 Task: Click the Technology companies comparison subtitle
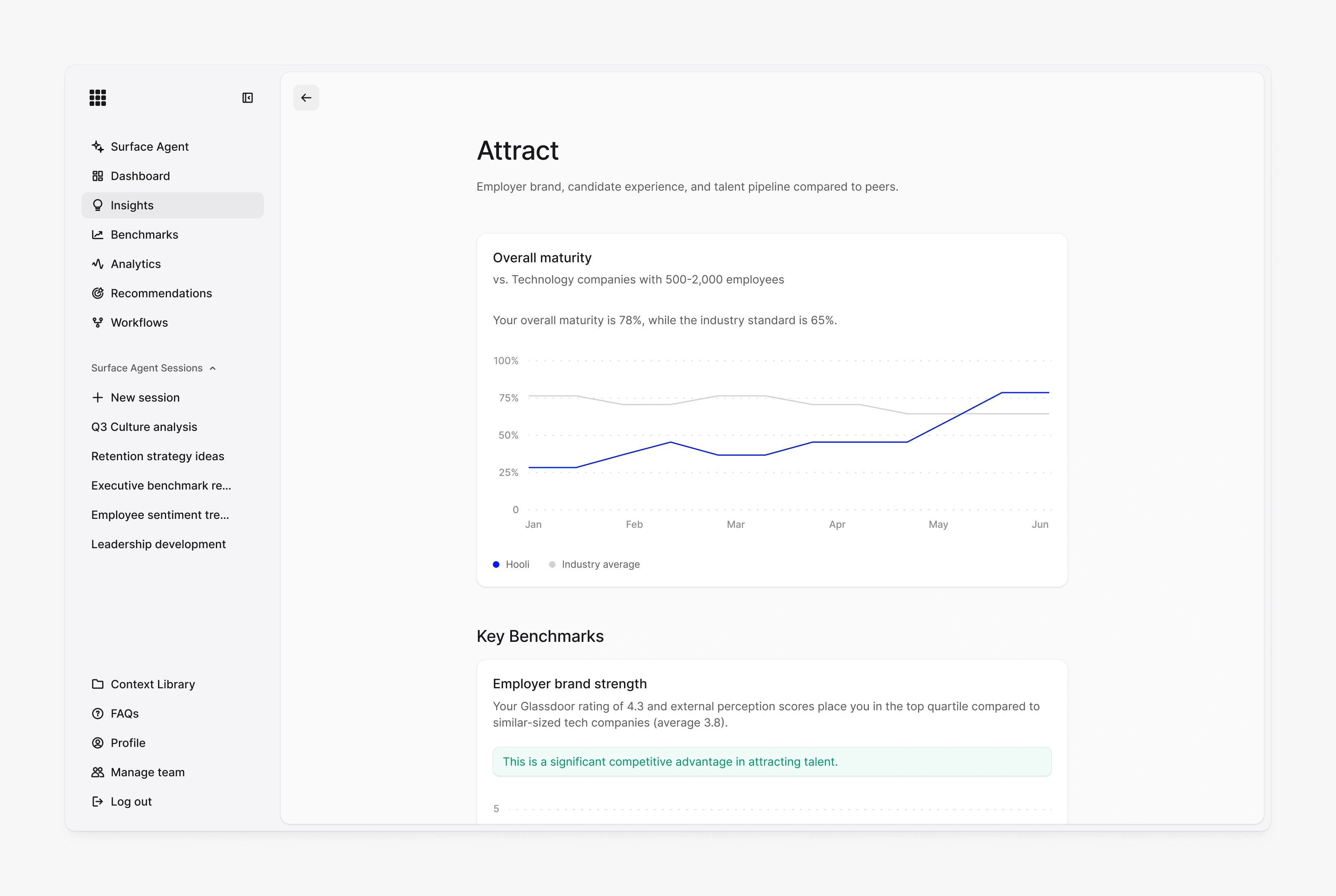pos(638,280)
